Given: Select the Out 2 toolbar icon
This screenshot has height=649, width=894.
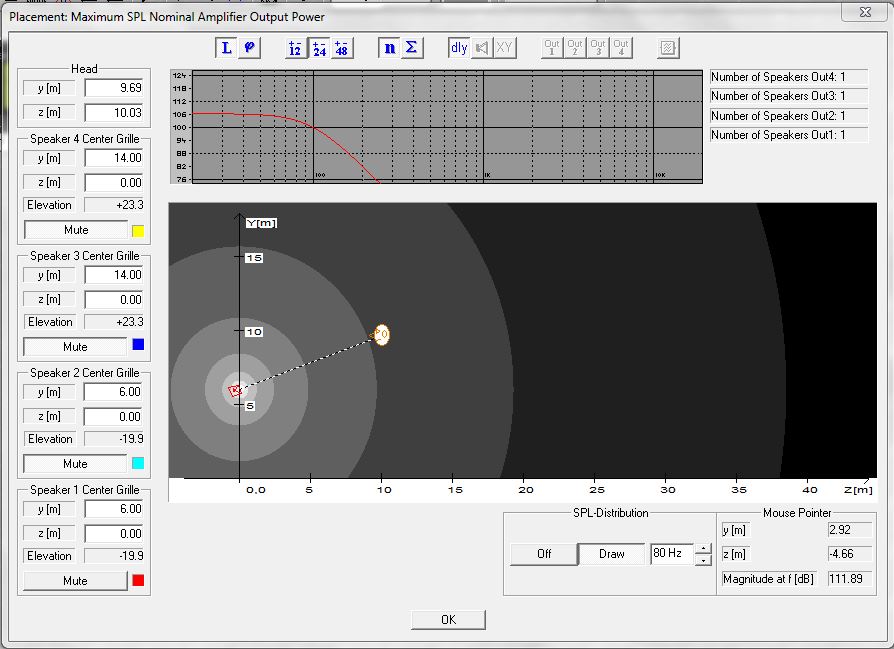Looking at the screenshot, I should point(575,48).
